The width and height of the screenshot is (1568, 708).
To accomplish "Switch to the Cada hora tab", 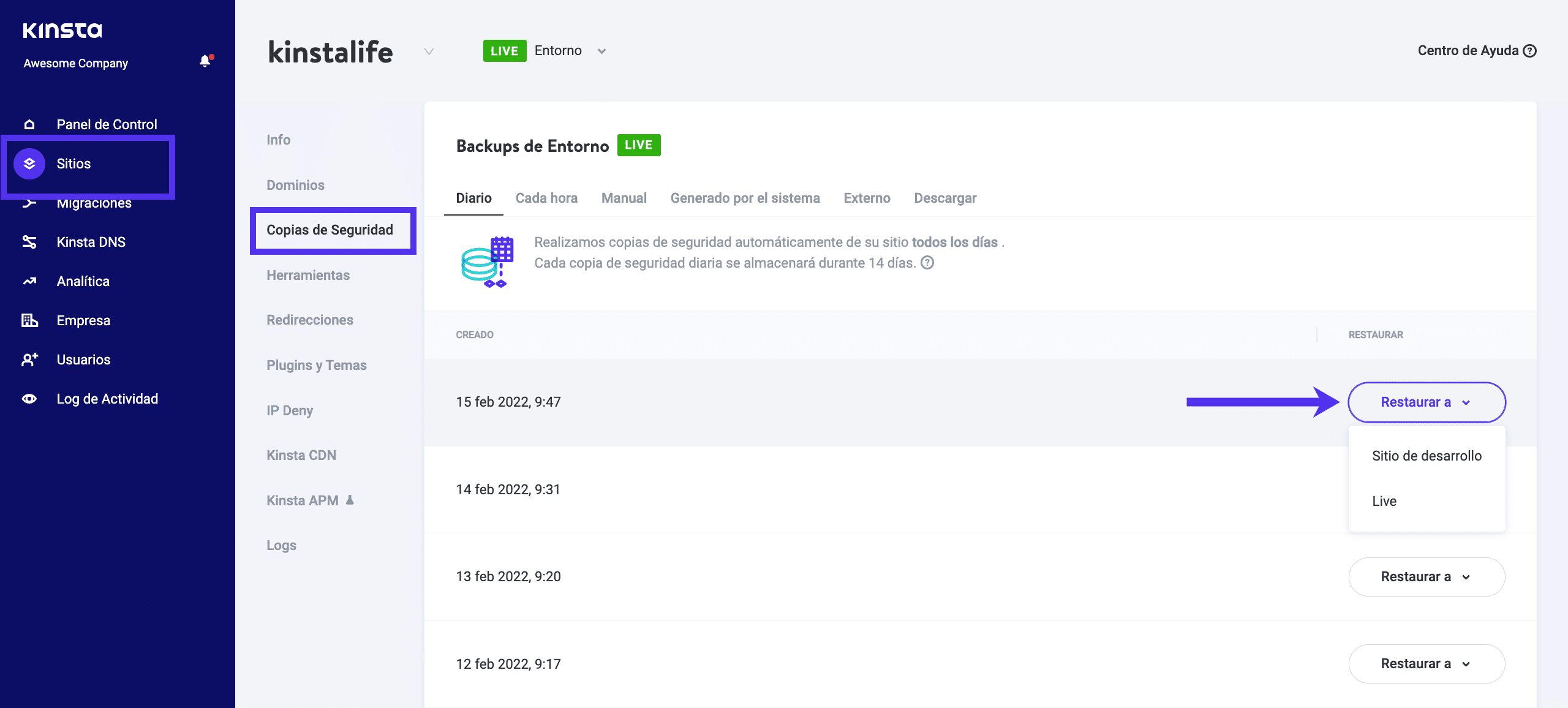I will (546, 198).
